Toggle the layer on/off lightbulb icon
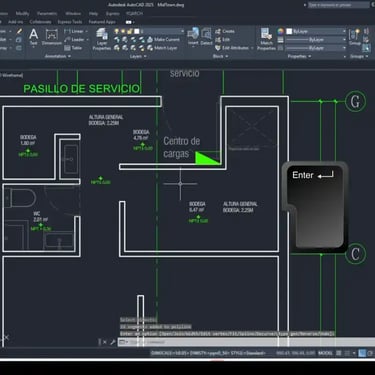 click(117, 31)
